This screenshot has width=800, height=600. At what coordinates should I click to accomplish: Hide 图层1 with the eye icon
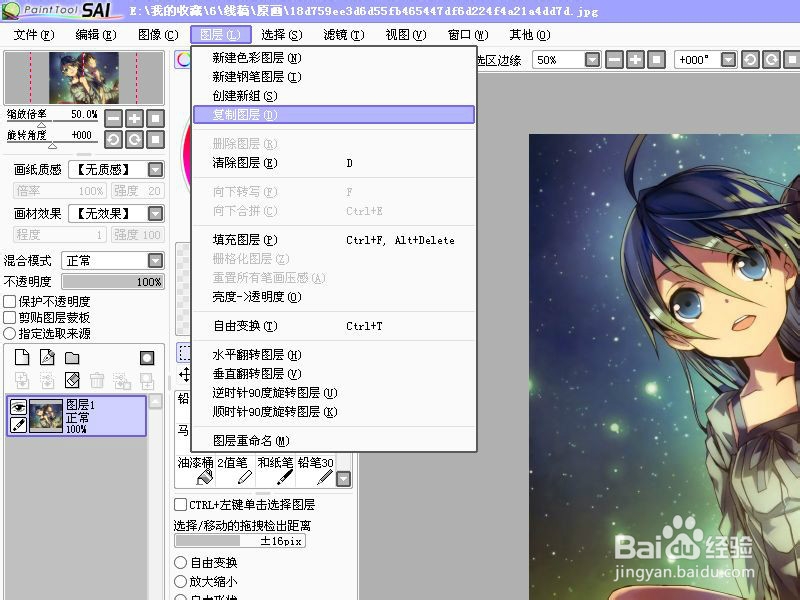point(18,407)
